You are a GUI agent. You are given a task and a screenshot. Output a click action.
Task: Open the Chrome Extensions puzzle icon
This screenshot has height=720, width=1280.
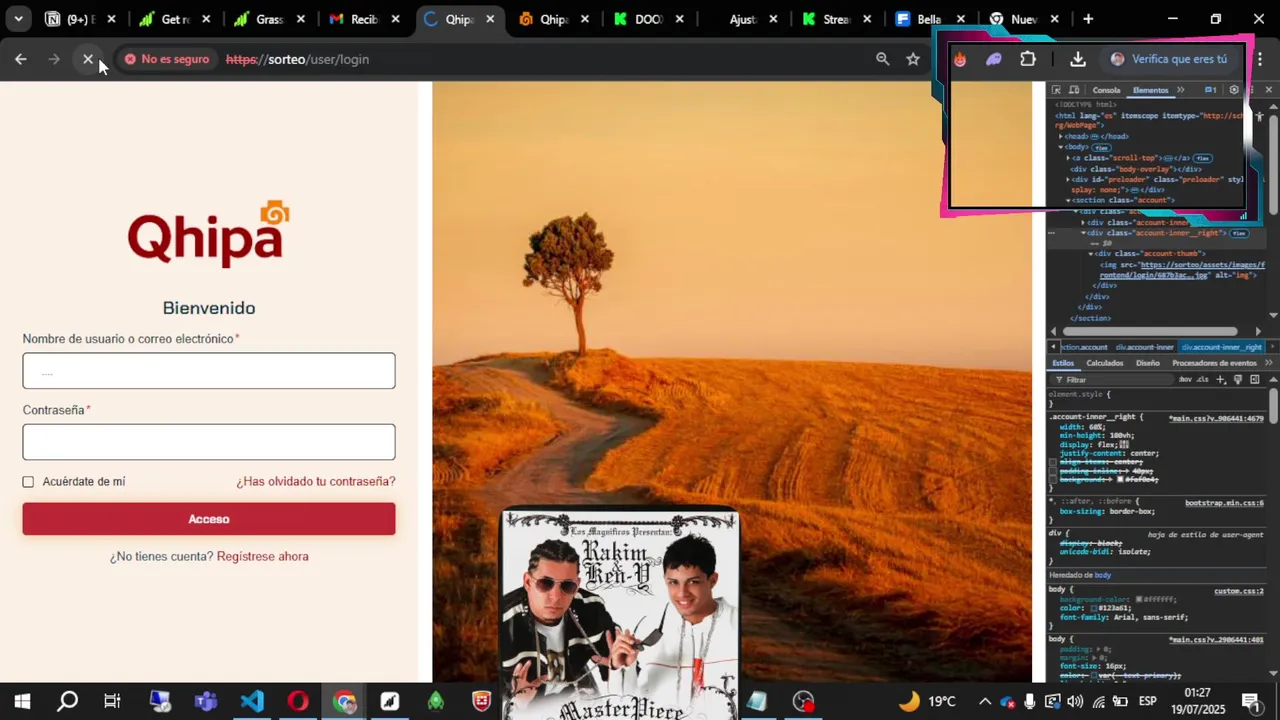(1028, 59)
